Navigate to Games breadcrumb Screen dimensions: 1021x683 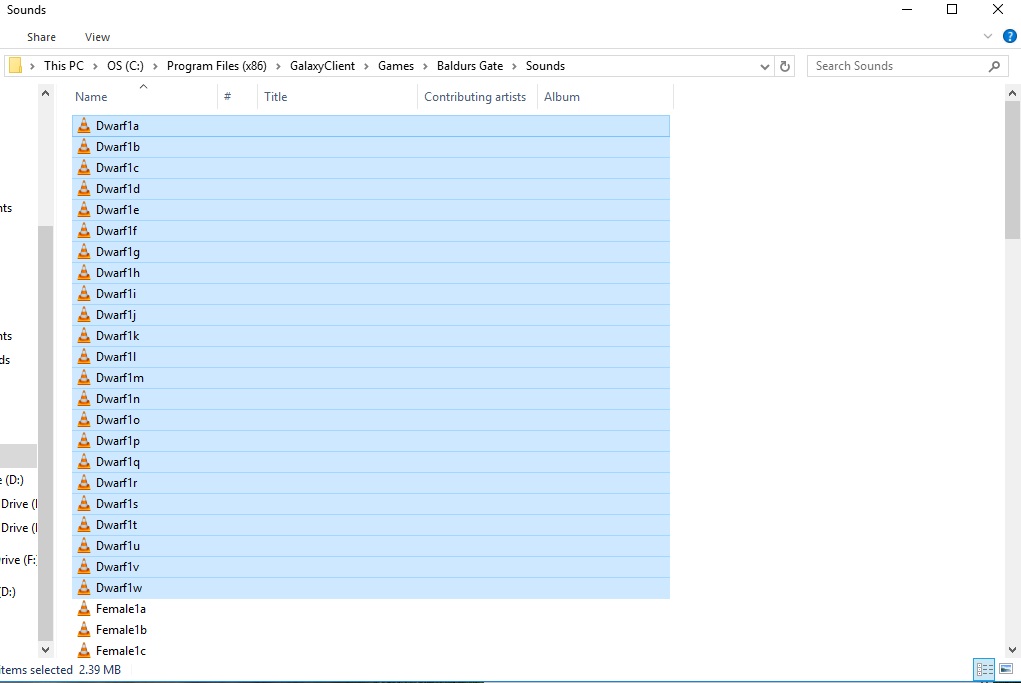[x=396, y=66]
